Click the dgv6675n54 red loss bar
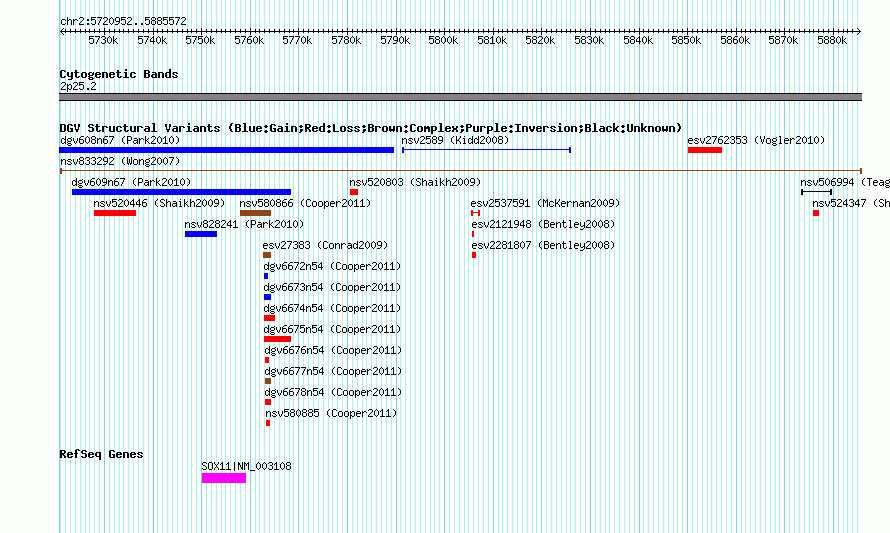Screen dimensions: 890x533 click(x=278, y=339)
